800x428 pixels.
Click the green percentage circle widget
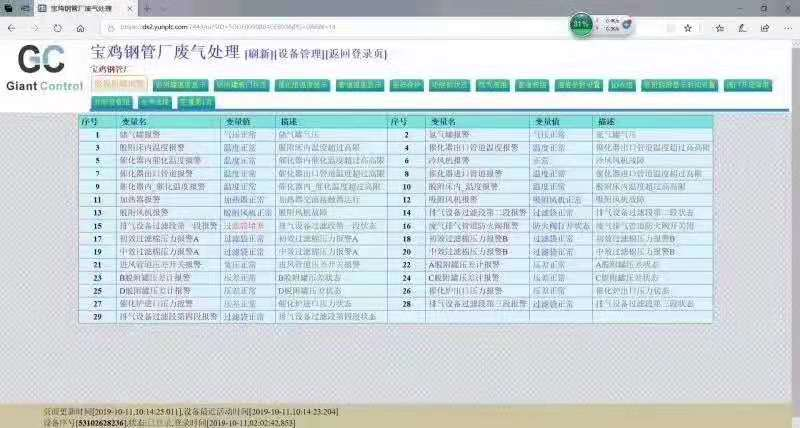[x=581, y=24]
